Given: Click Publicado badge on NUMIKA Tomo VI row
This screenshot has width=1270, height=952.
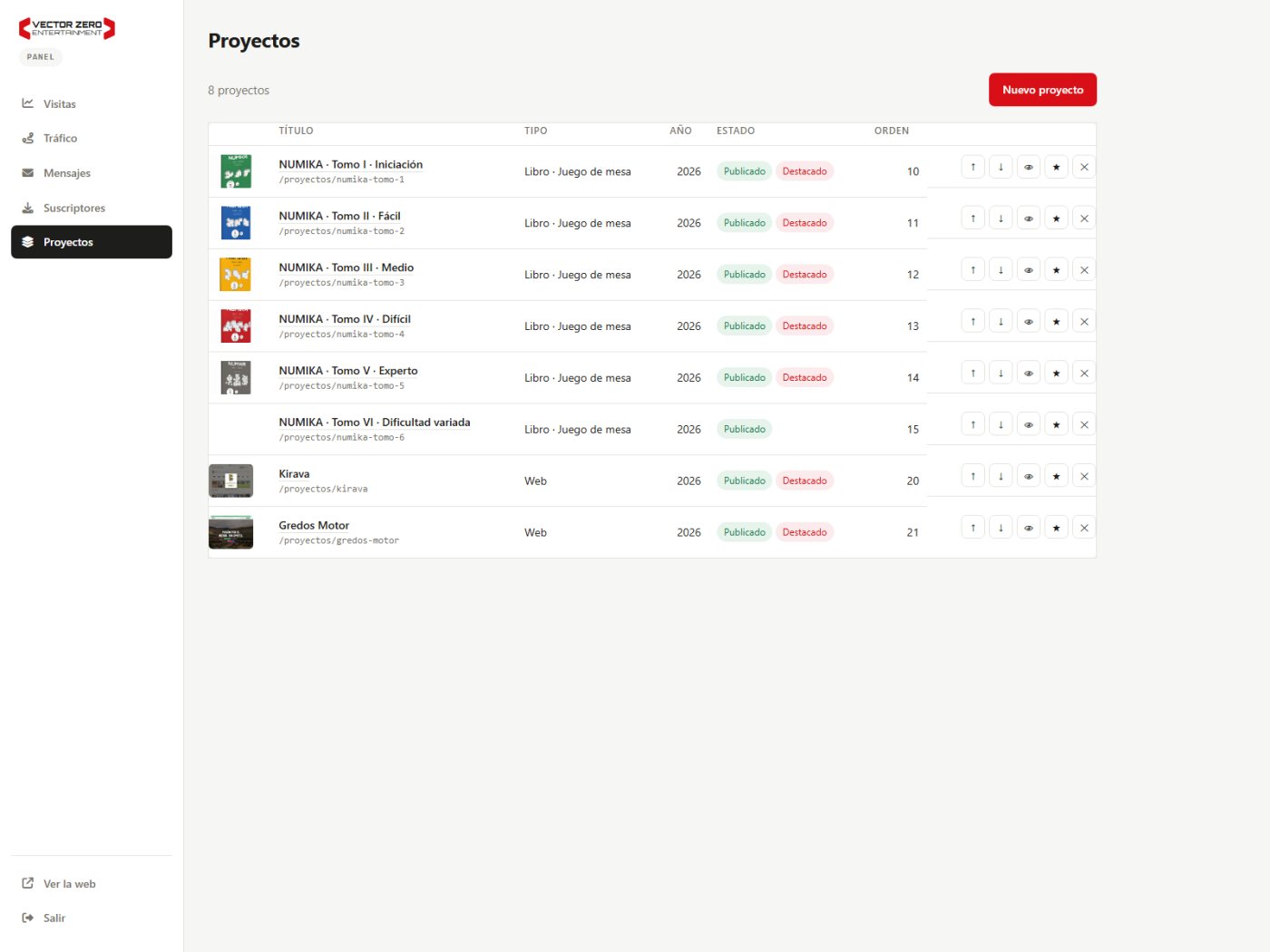Looking at the screenshot, I should [x=745, y=429].
